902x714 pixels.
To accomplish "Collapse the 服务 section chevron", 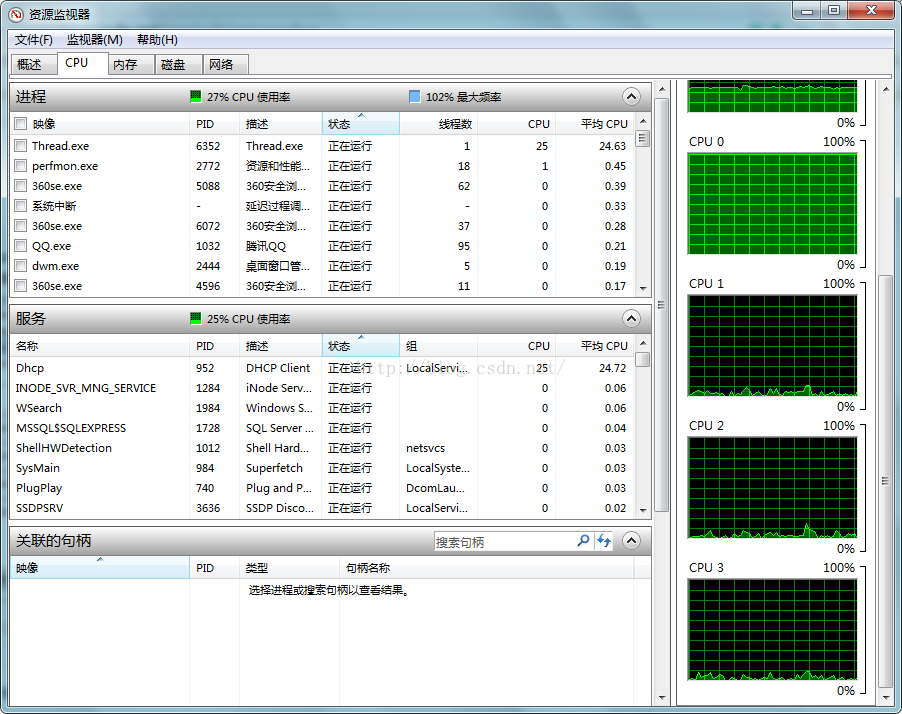I will pos(631,319).
